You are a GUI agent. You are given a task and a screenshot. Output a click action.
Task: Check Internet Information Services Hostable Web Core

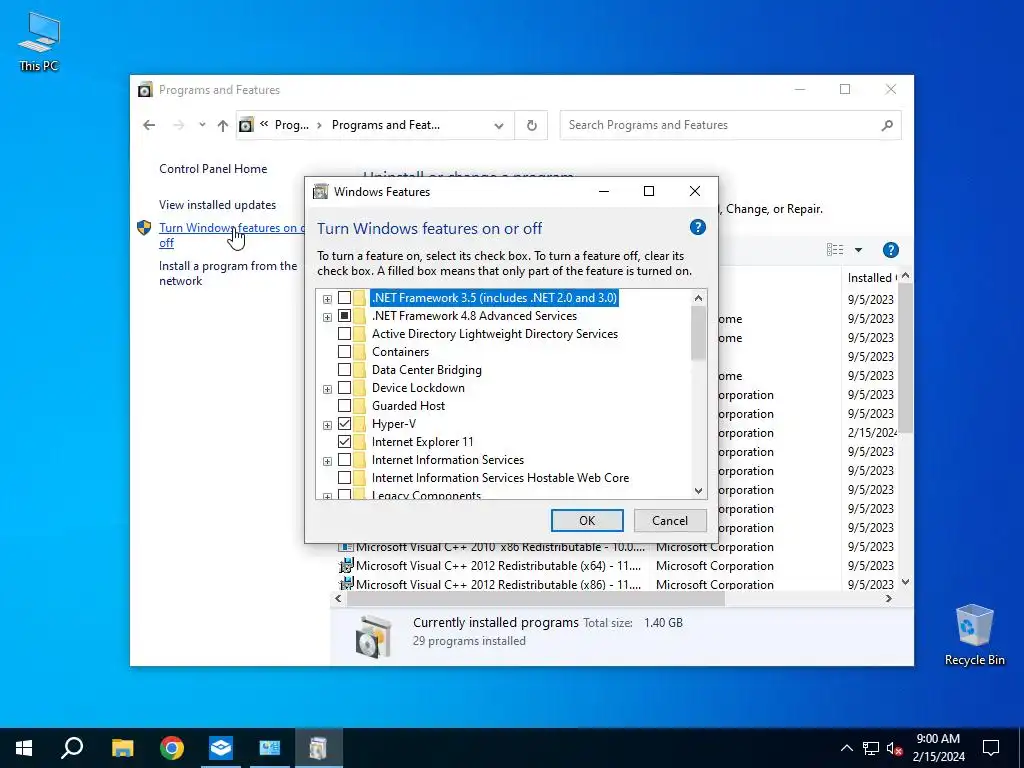point(344,477)
